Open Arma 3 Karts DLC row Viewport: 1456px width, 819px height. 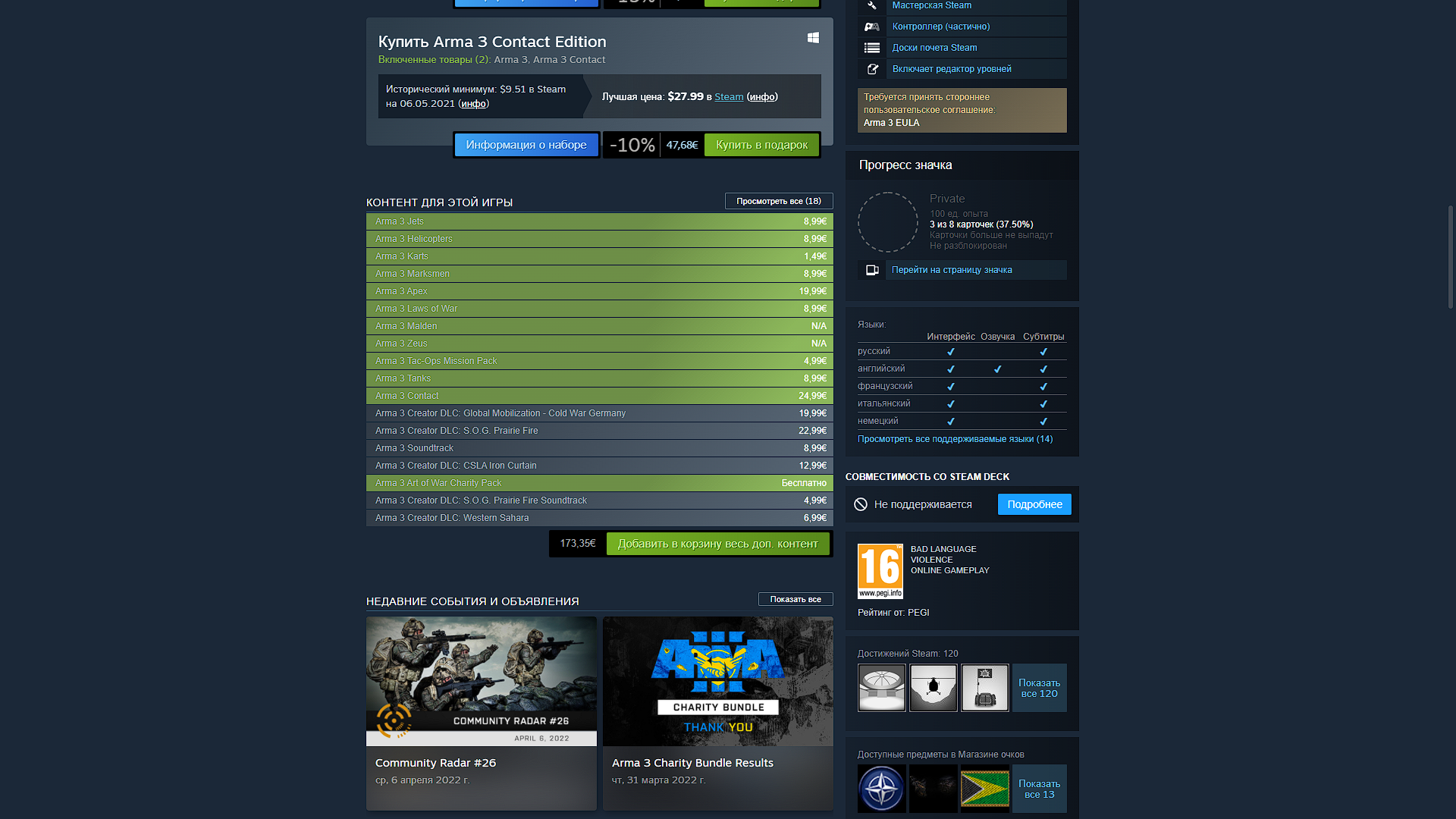coord(600,256)
